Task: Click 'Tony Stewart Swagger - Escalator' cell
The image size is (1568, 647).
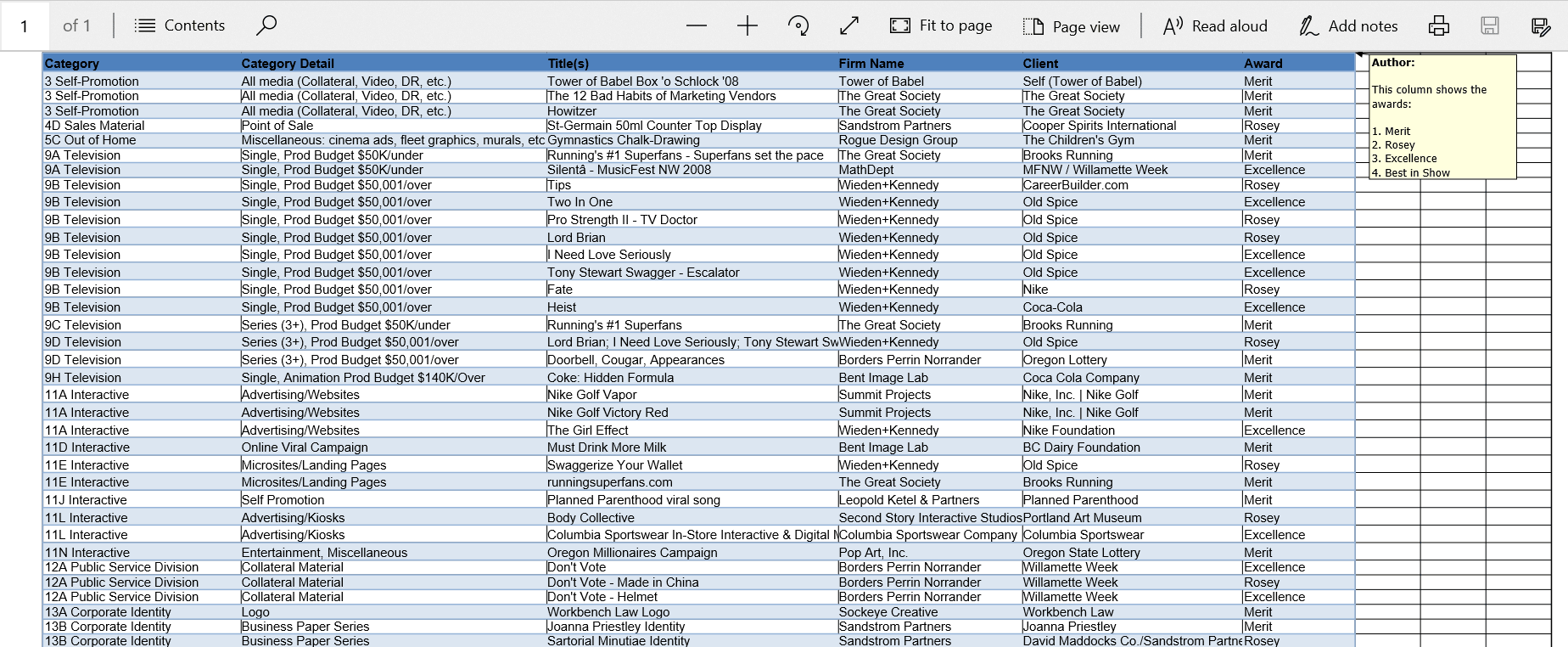Action: click(x=643, y=273)
